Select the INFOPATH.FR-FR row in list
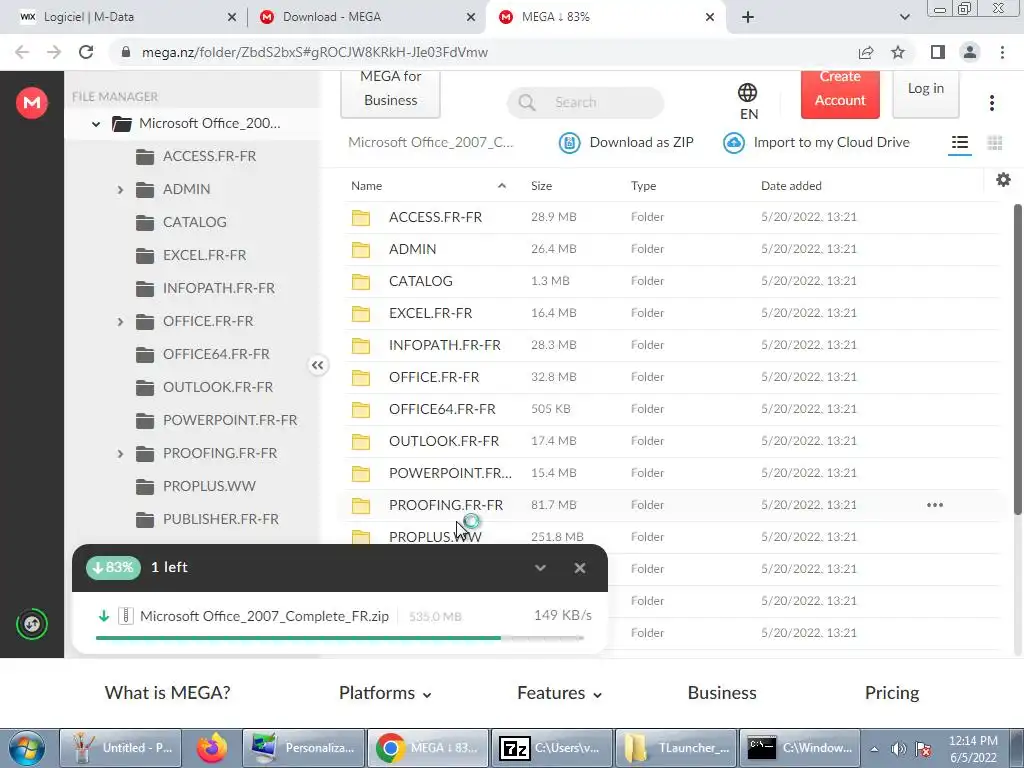The image size is (1024, 768). (x=673, y=345)
